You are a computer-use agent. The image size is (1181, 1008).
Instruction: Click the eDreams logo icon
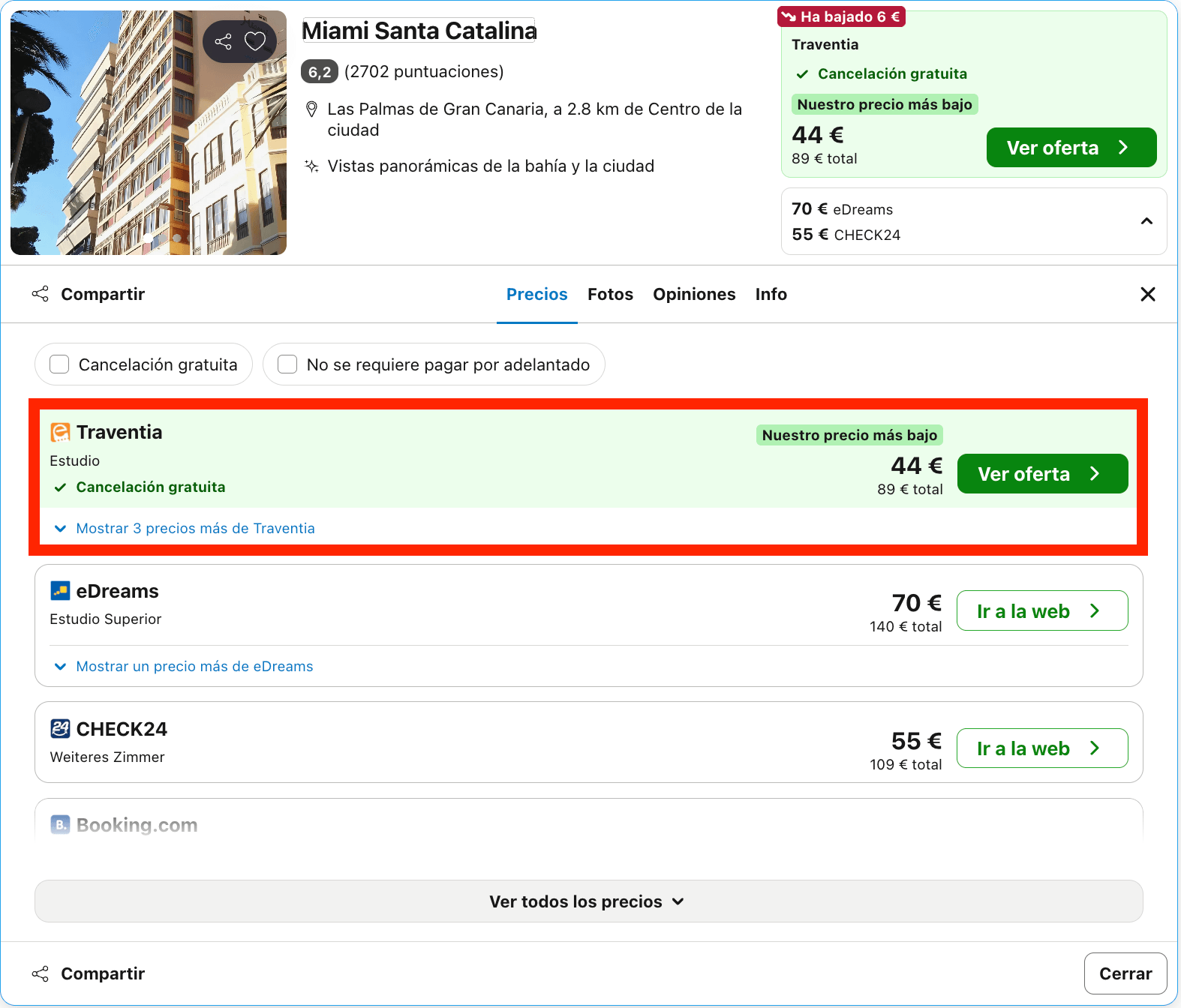60,591
